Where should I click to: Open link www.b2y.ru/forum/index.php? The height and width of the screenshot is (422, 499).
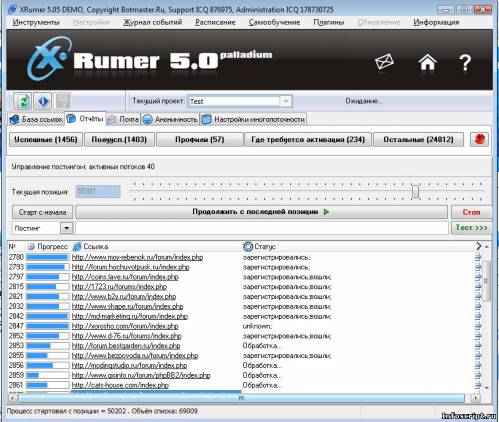tap(124, 297)
